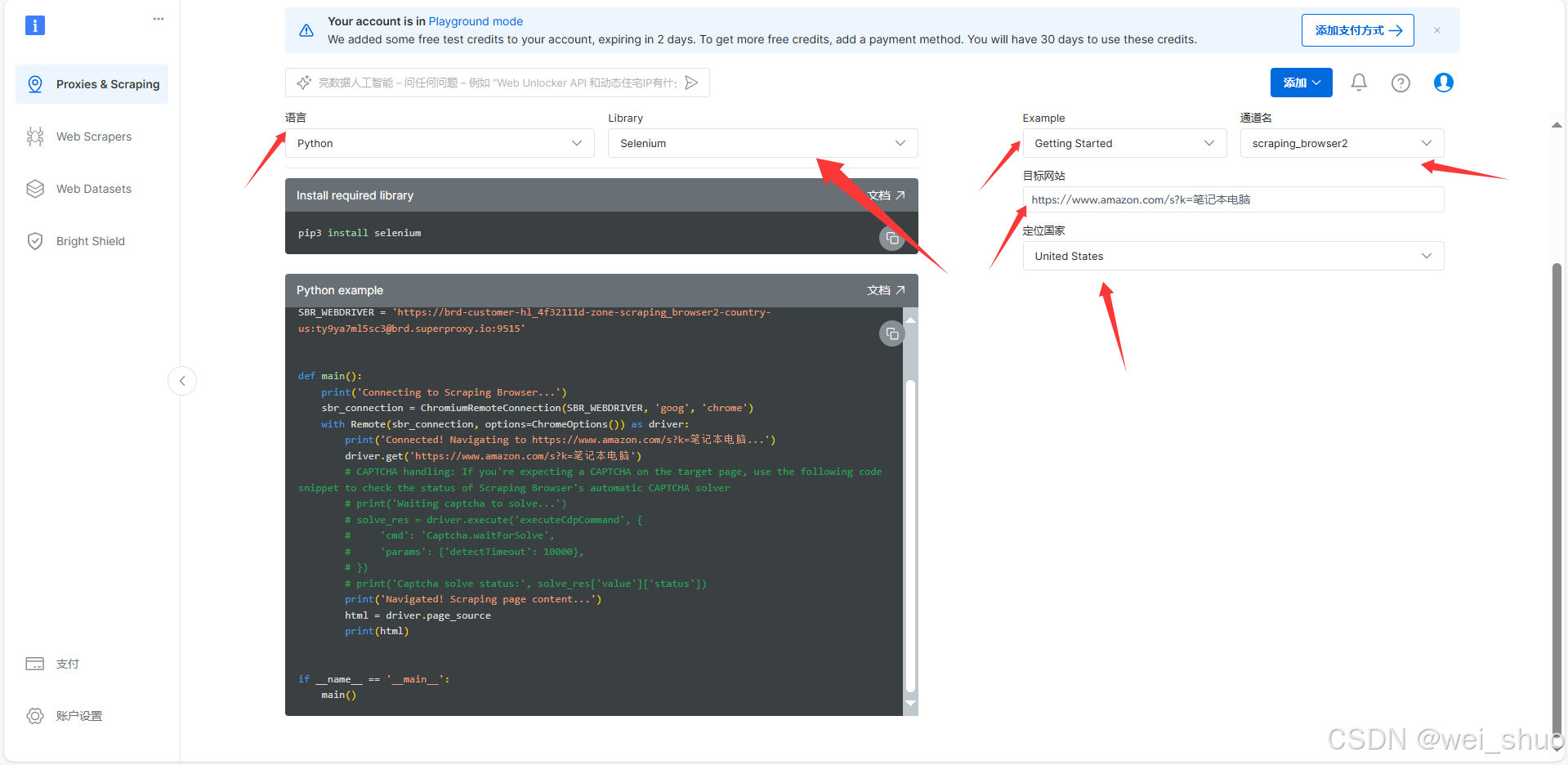
Task: Open 文档 link in Python example header
Action: 887,290
